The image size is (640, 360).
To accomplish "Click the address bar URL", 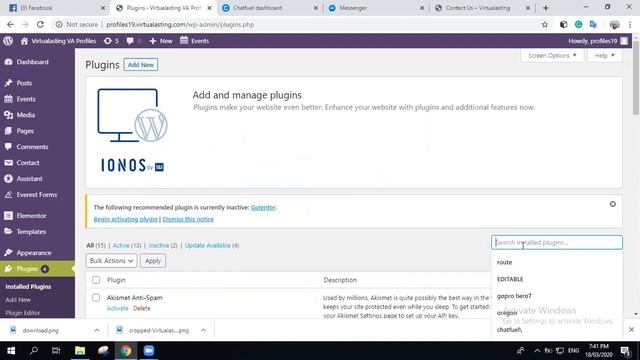I will [180, 24].
